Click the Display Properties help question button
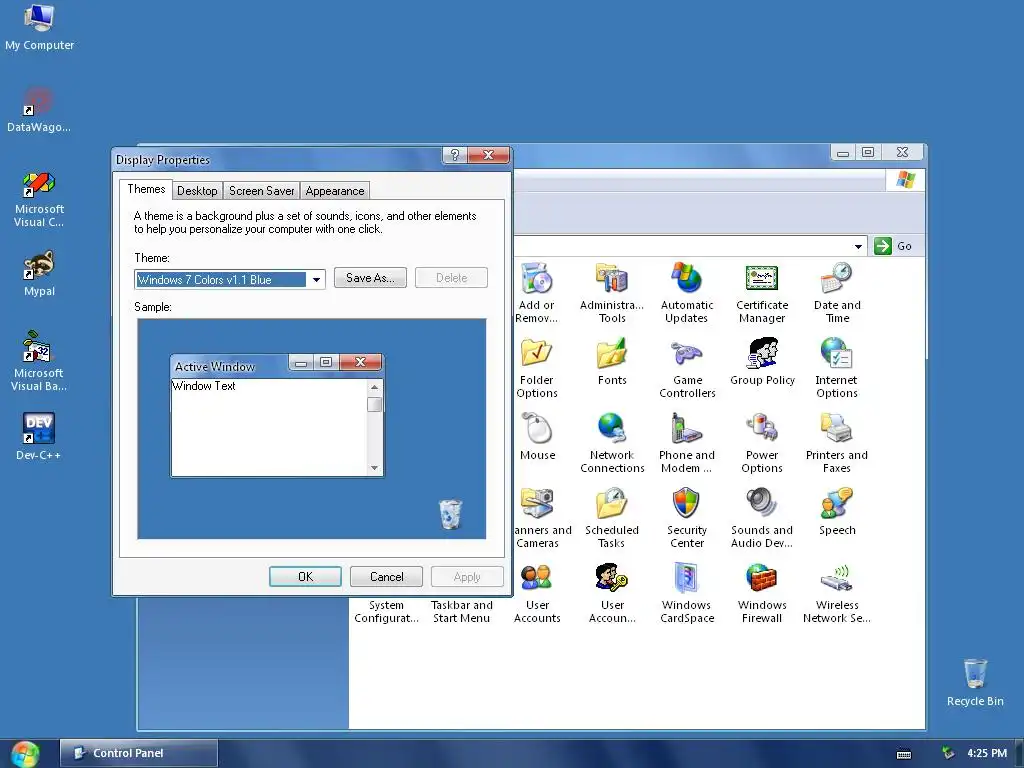This screenshot has height=768, width=1024. coord(455,154)
